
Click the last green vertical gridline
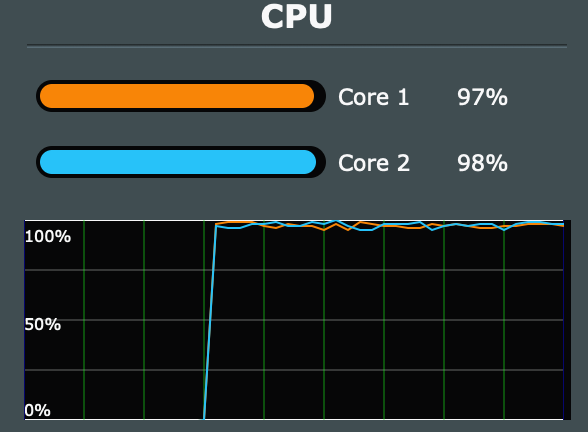pyautogui.click(x=504, y=320)
